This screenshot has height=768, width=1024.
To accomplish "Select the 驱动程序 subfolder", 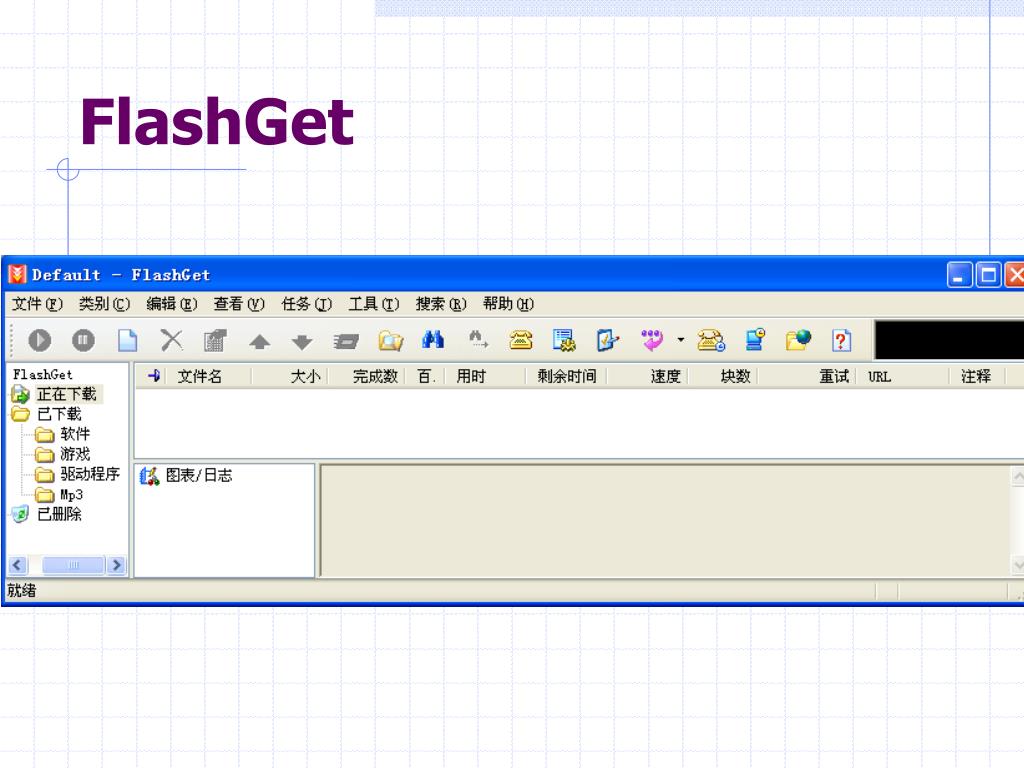I will [90, 473].
